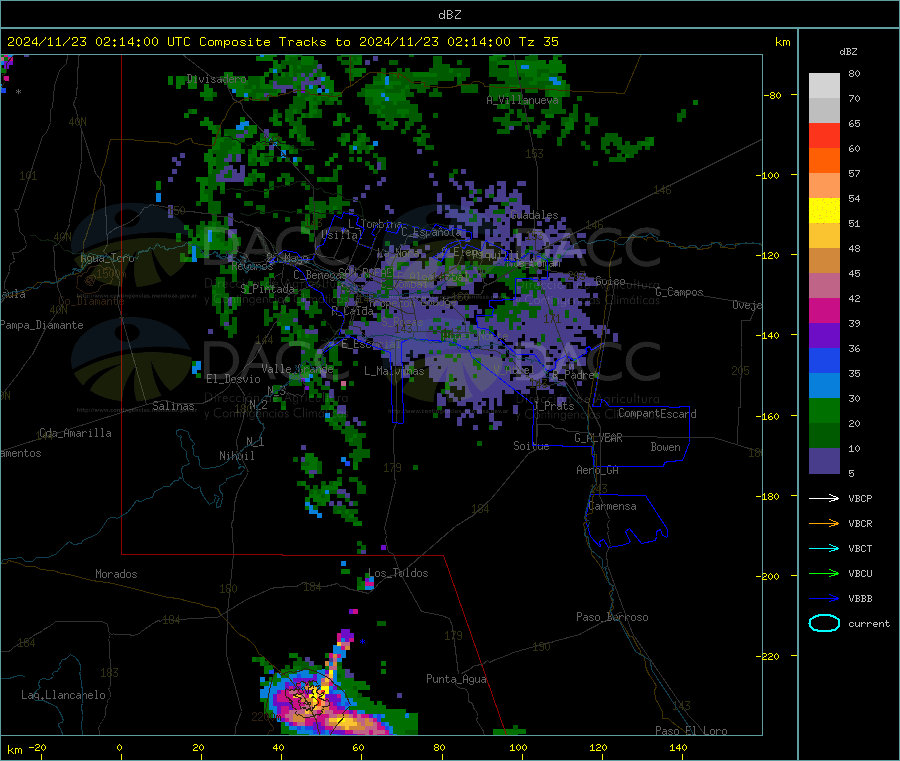This screenshot has height=761, width=900.
Task: Select the slate 5–10 dBZ swatch
Action: click(x=824, y=461)
